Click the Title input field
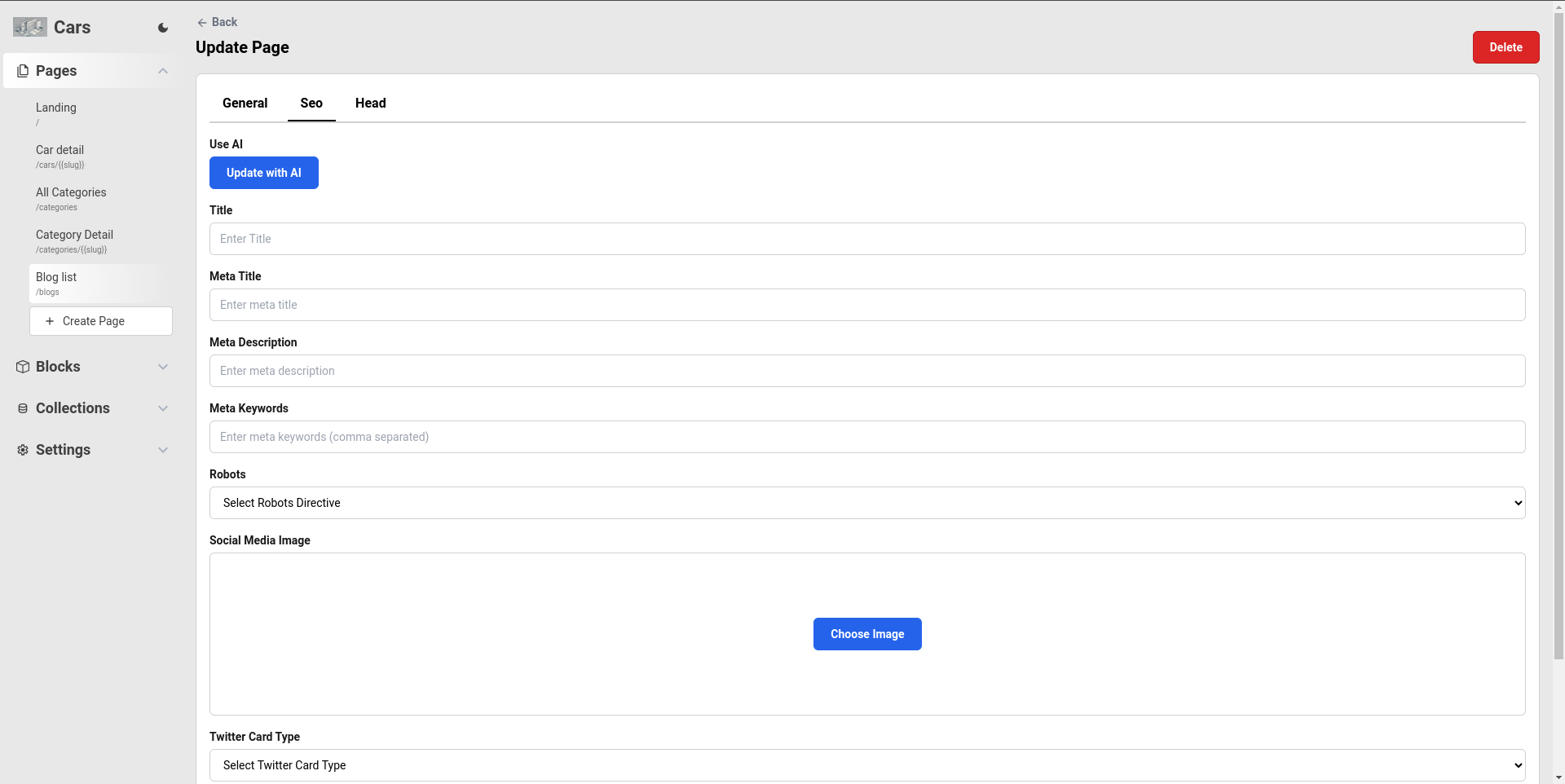The width and height of the screenshot is (1565, 784). point(867,239)
